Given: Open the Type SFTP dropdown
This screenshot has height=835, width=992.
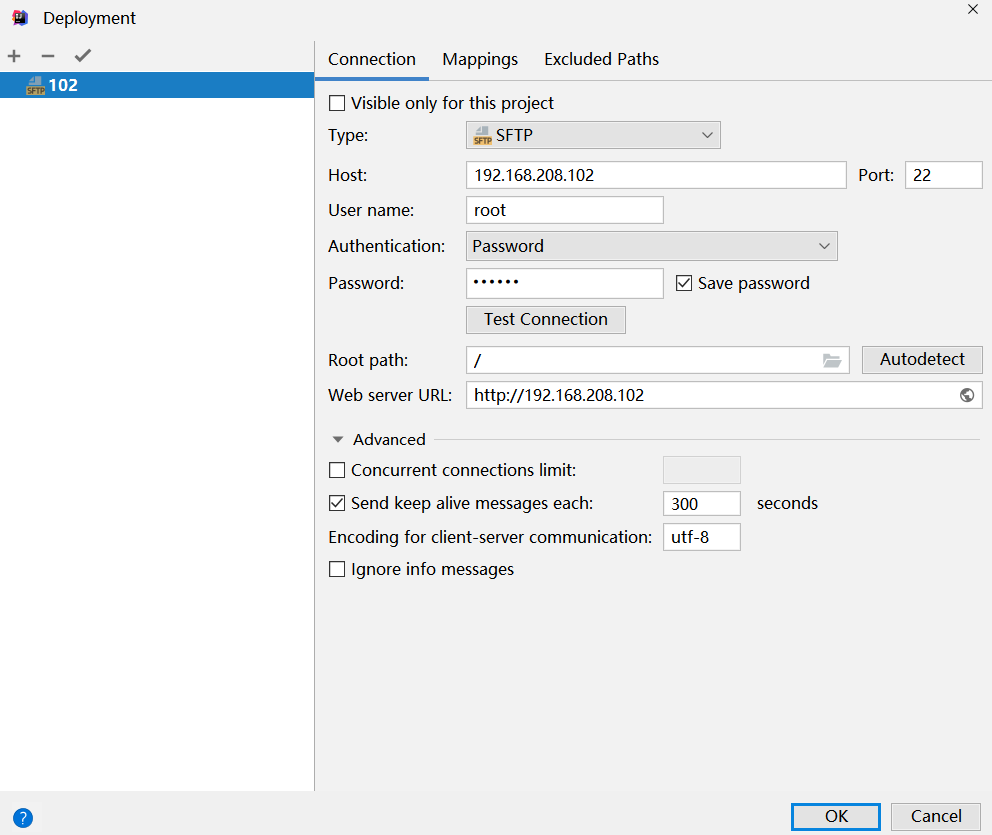Looking at the screenshot, I should 593,135.
